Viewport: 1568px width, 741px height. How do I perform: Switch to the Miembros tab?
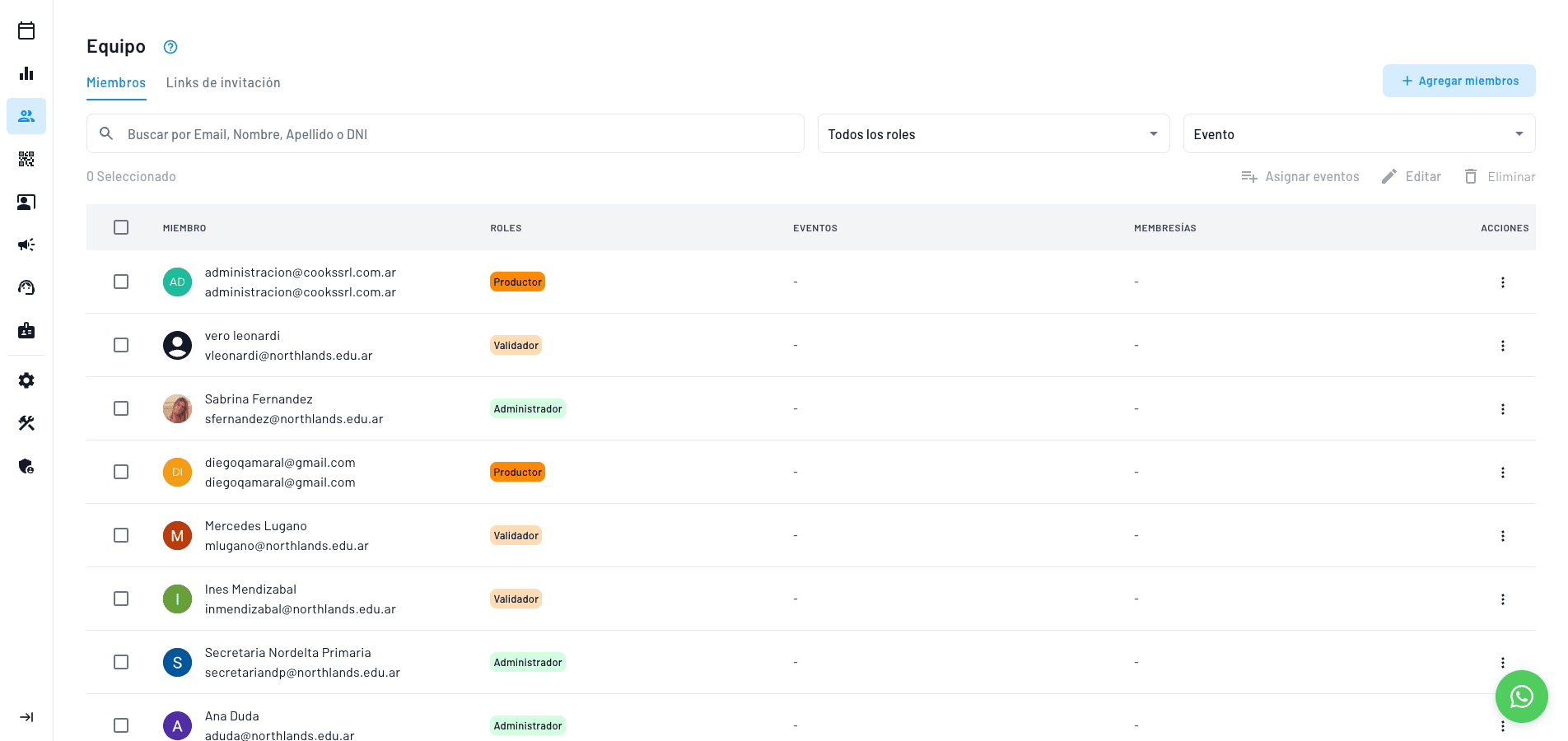point(116,82)
